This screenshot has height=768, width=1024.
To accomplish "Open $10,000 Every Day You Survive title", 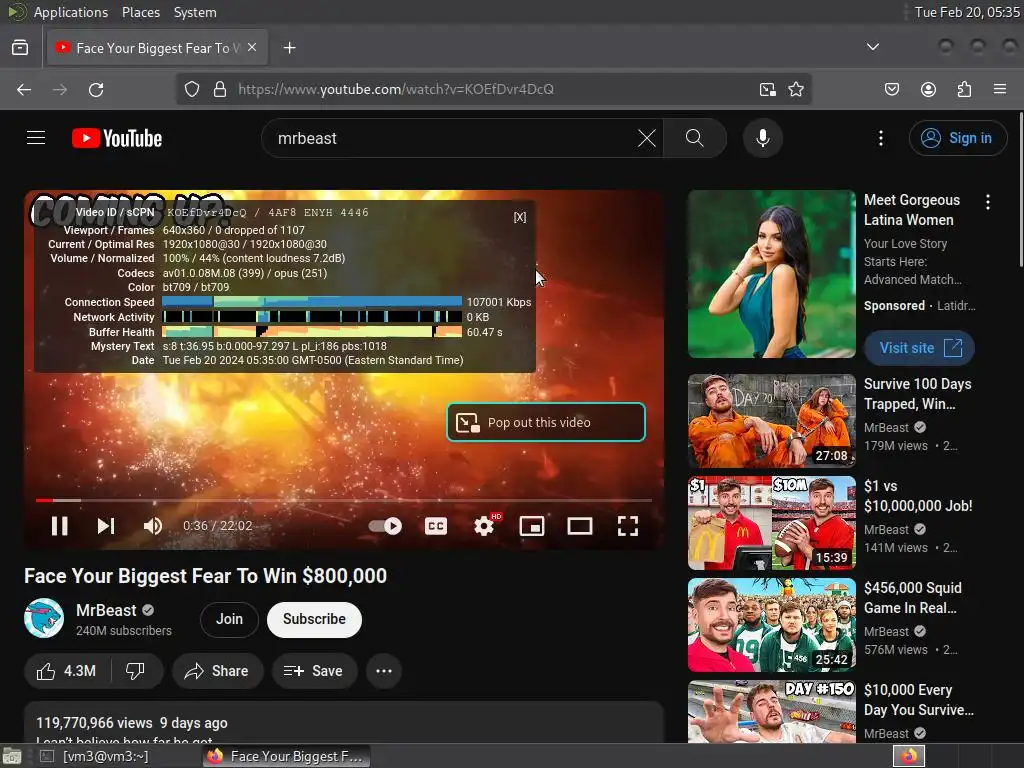I will [919, 699].
